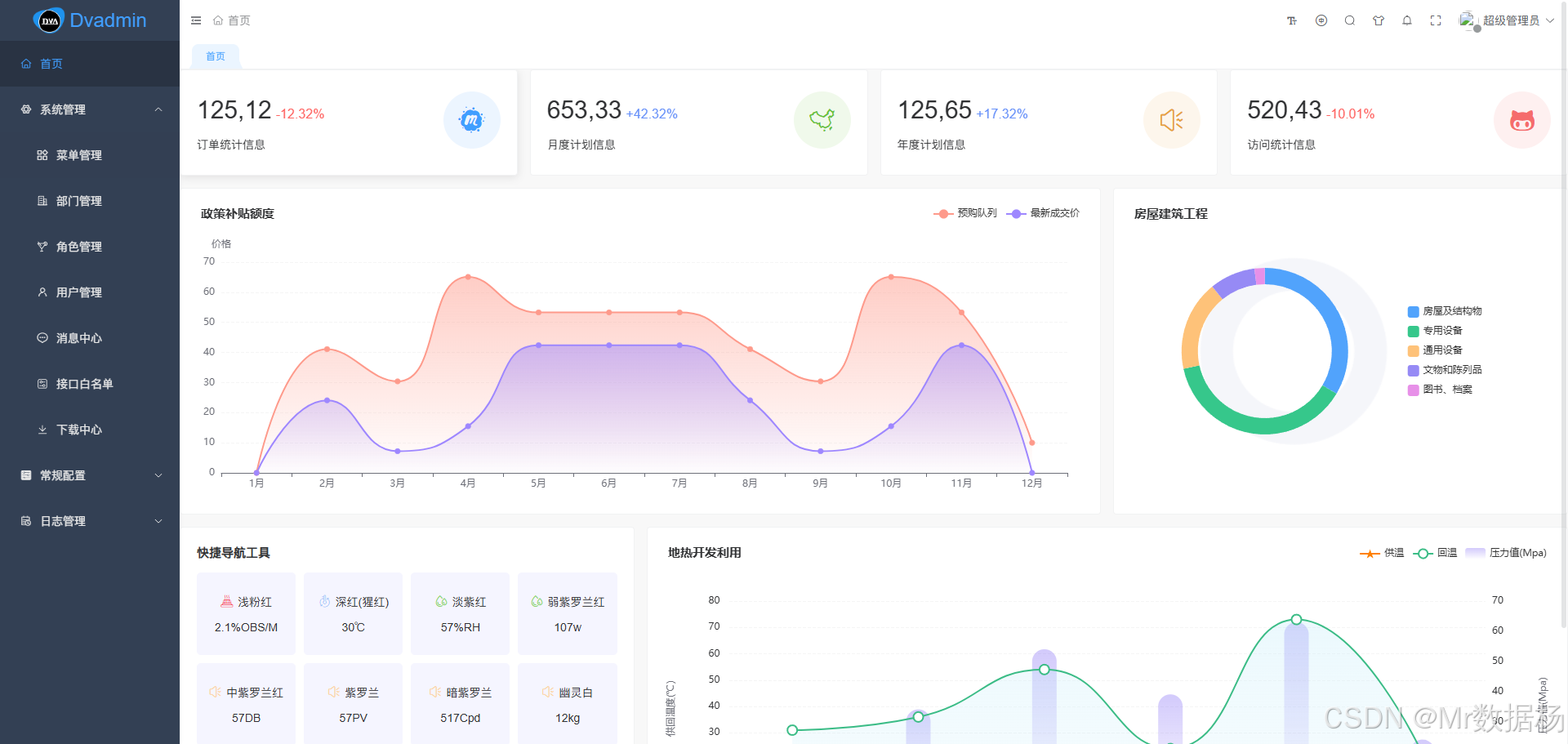Screen dimensions: 1568x744
Task: Click the 暗紫罗兰 quick navigation card
Action: coord(461,704)
